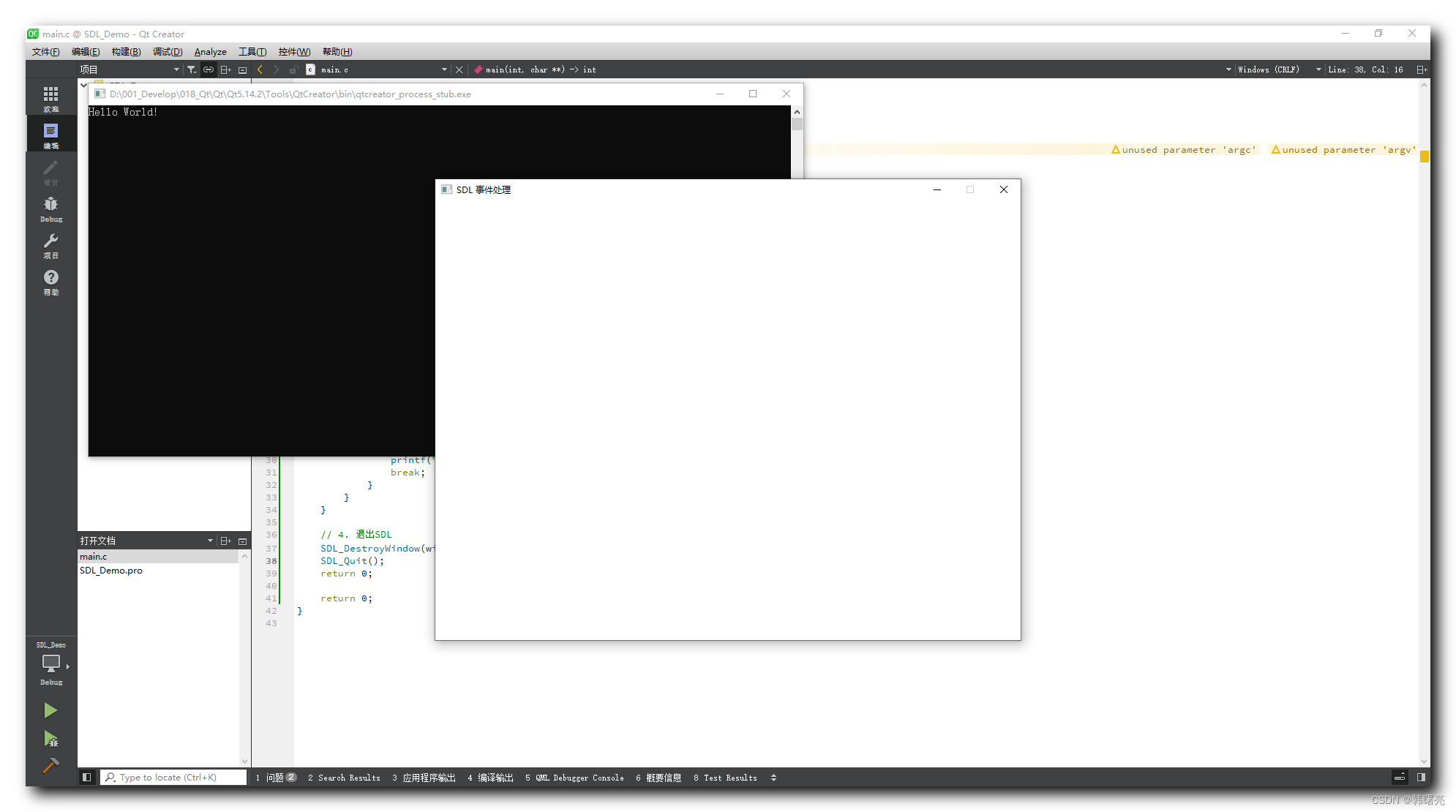The height and width of the screenshot is (812, 1456).
Task: Toggle synchronize with editor link icon
Action: 209,69
